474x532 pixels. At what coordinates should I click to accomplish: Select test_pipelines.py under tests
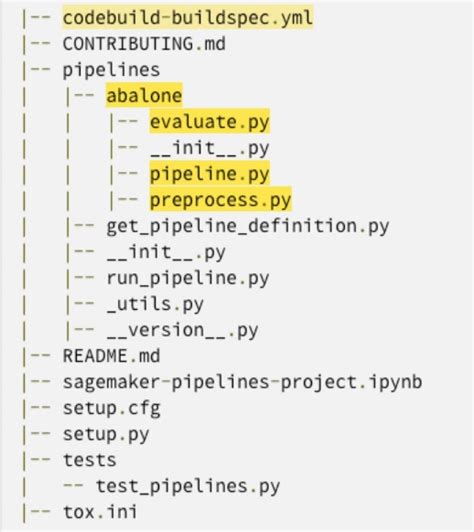click(188, 486)
